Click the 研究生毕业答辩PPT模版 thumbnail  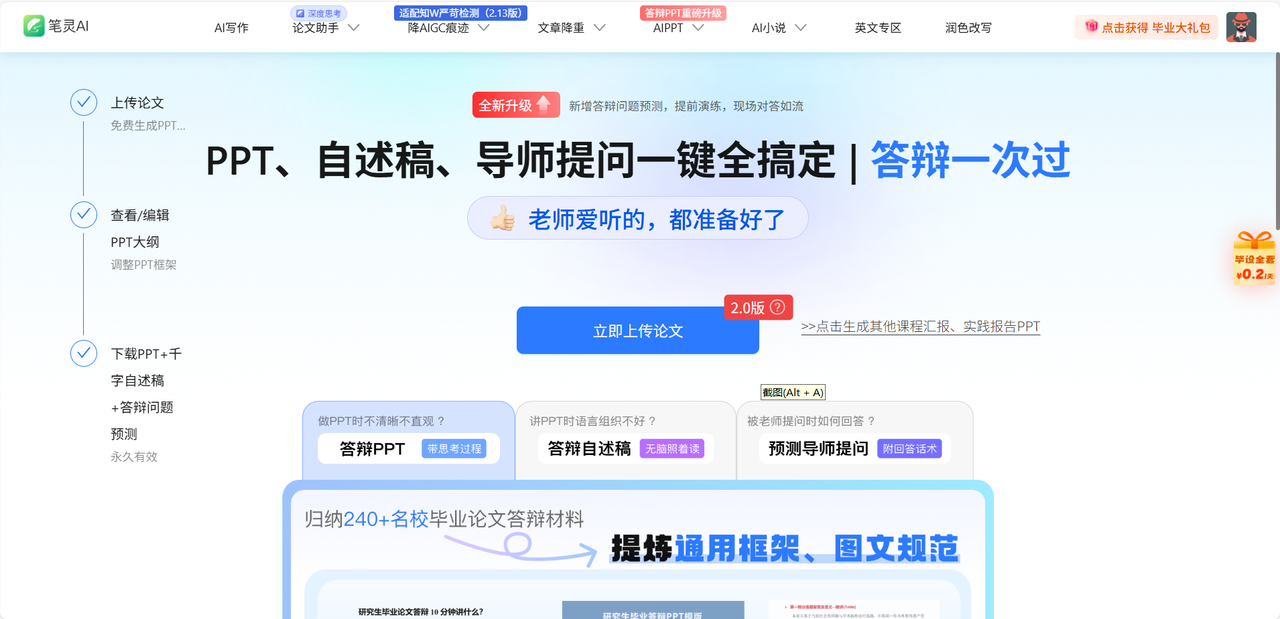[653, 610]
